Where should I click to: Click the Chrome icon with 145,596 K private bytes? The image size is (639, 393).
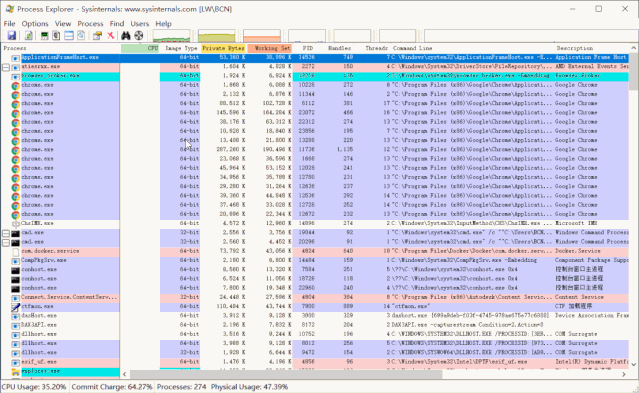point(15,113)
